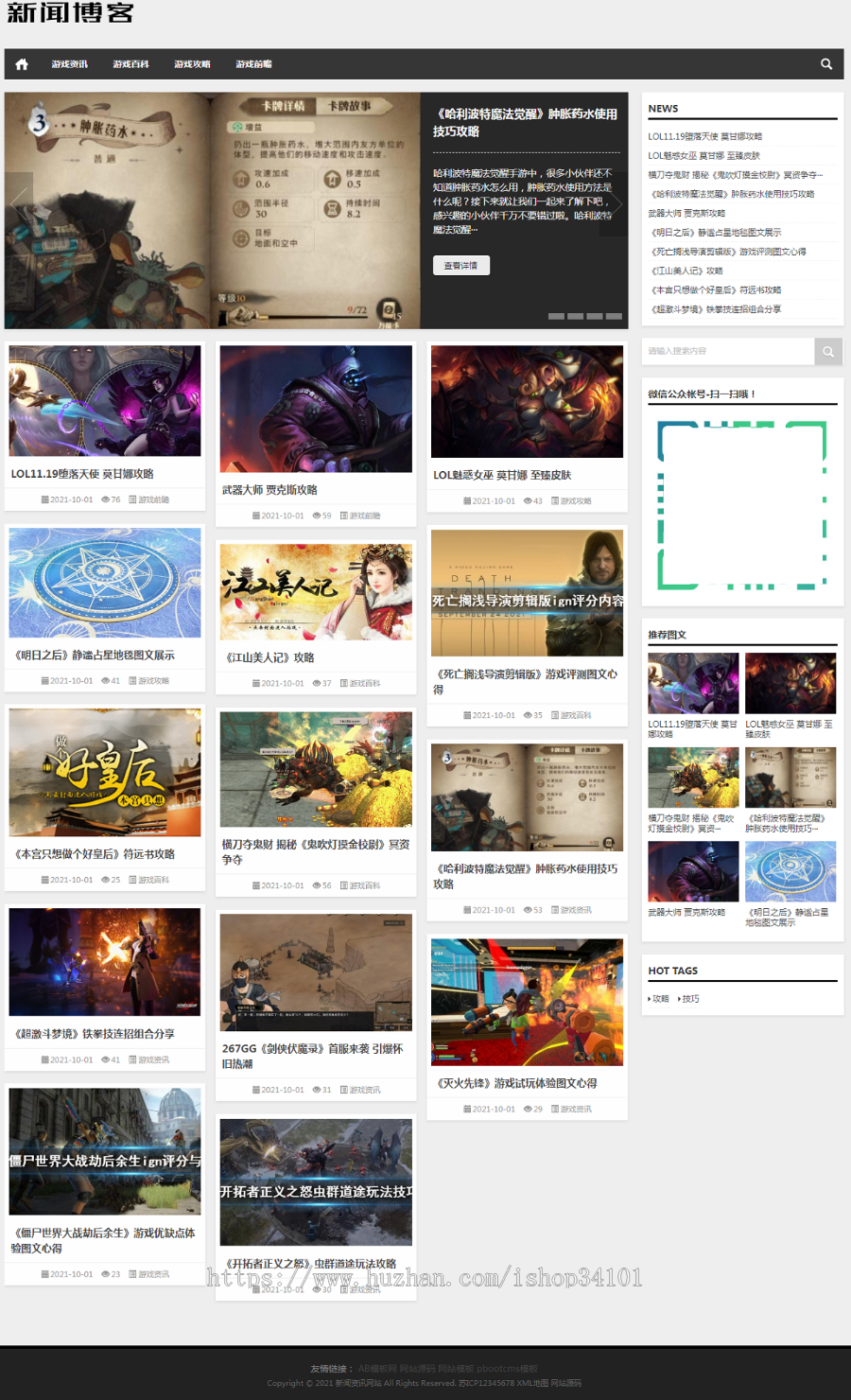
Task: Open footer friend link pbootcms模板
Action: pos(507,1369)
